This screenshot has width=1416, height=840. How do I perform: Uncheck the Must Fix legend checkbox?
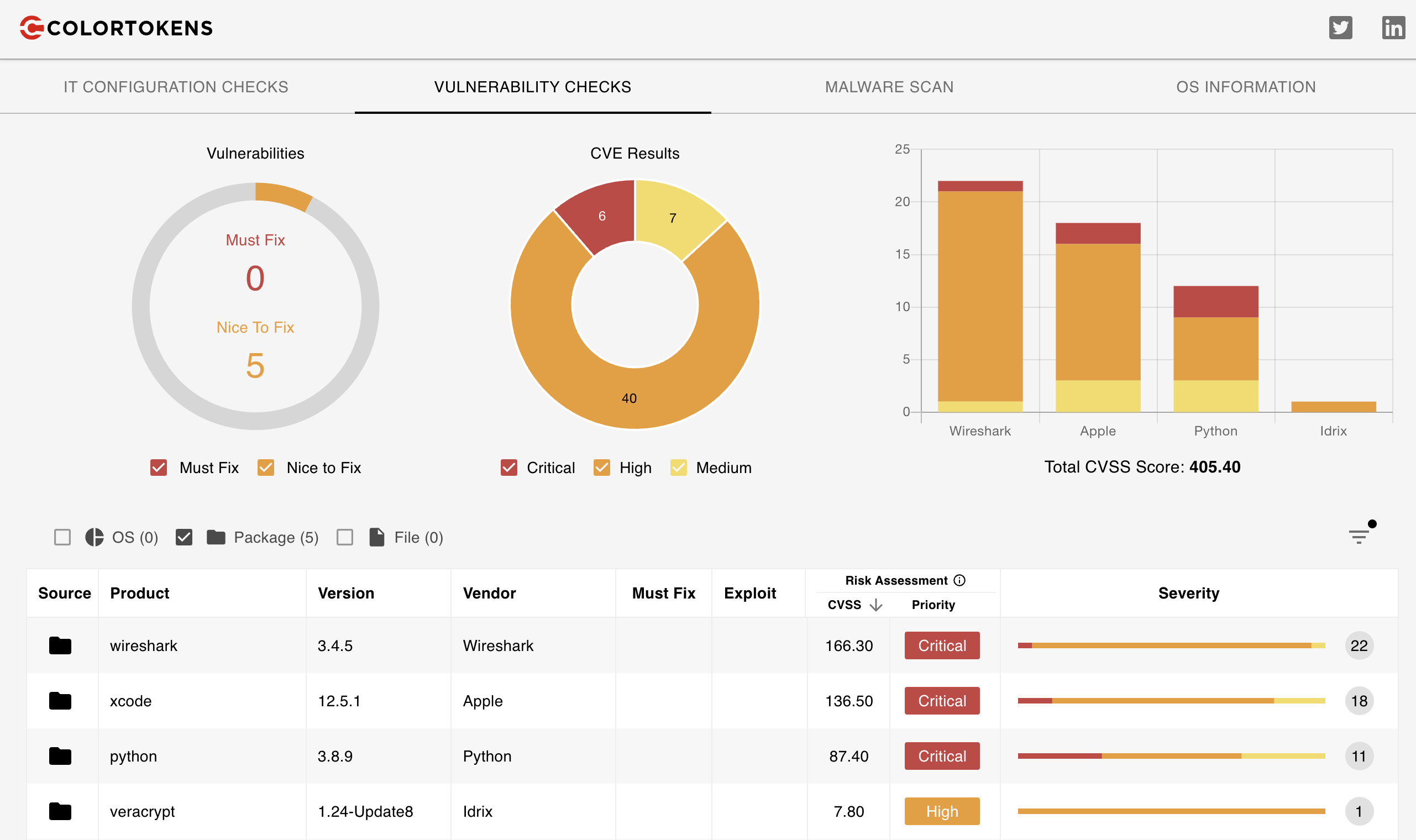pos(159,468)
